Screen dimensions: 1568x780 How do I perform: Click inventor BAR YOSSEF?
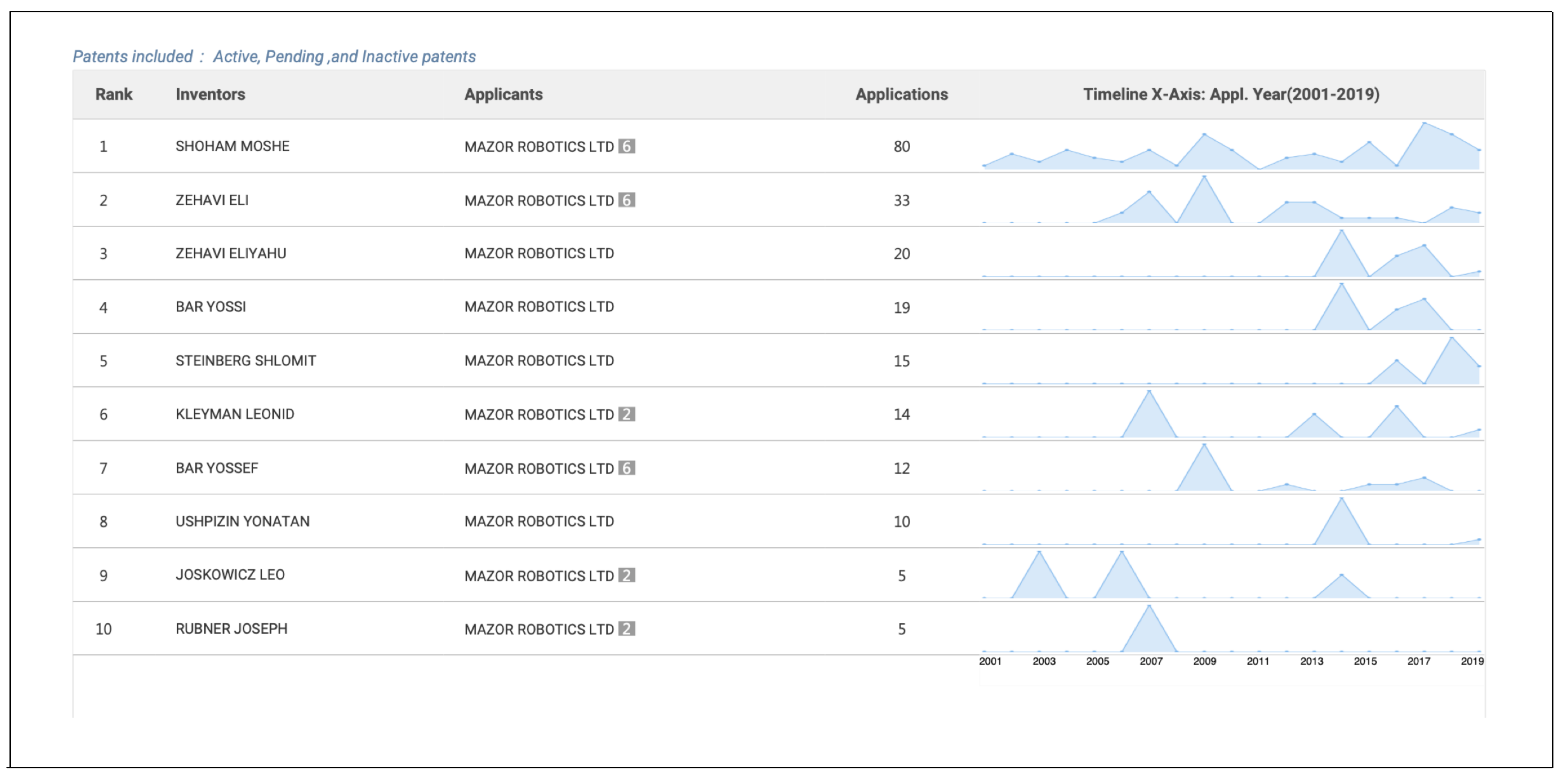217,468
